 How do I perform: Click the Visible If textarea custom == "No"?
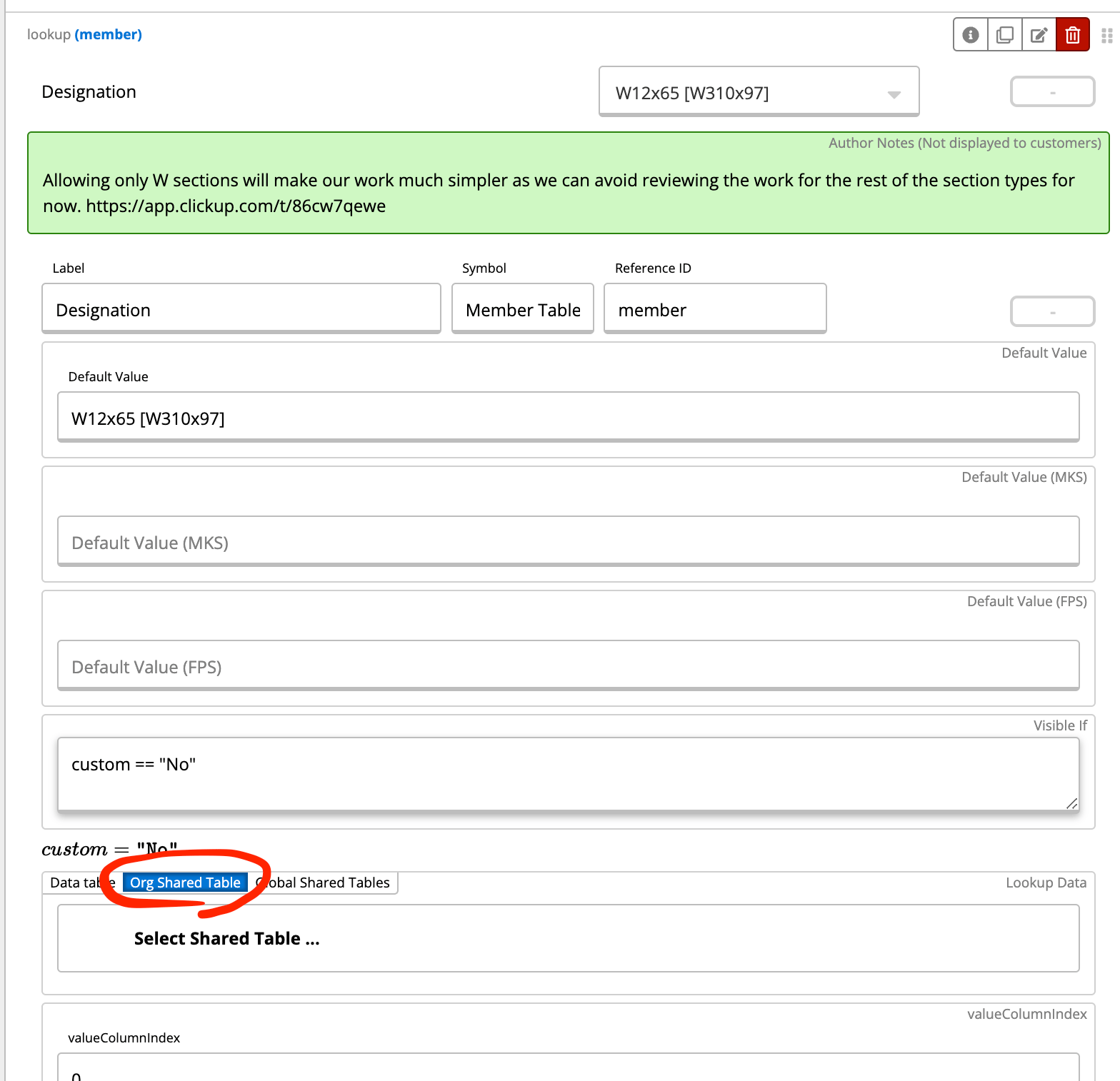[x=568, y=775]
